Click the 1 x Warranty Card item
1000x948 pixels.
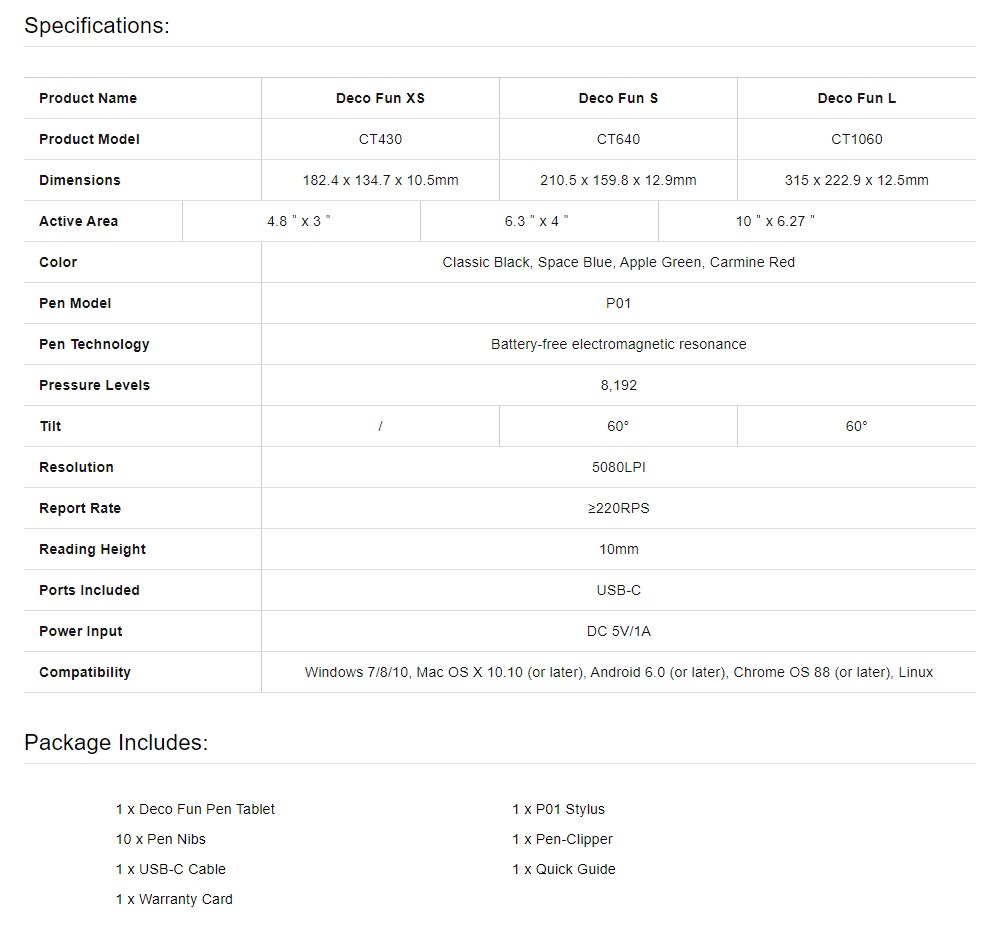coord(174,899)
